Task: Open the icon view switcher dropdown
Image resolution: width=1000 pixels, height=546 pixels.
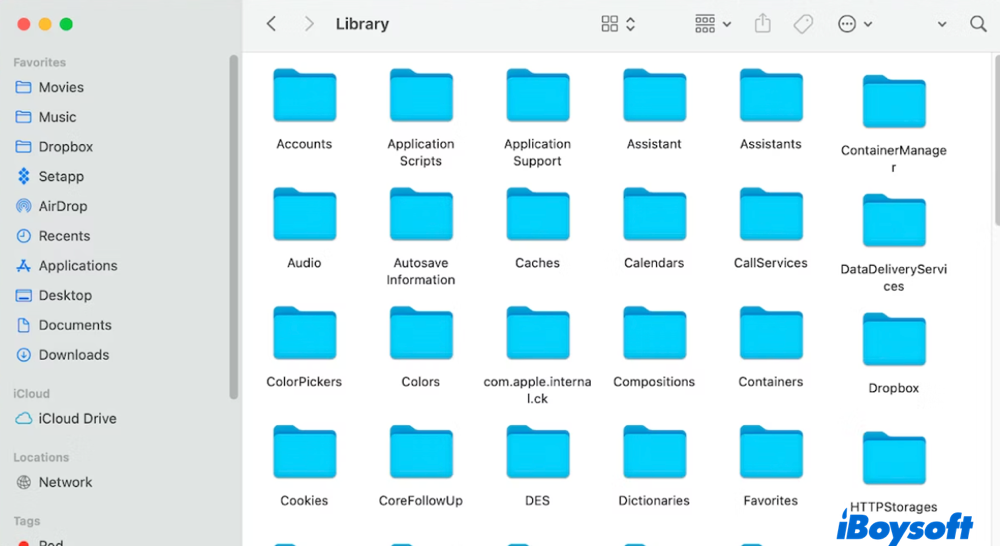Action: coord(618,24)
